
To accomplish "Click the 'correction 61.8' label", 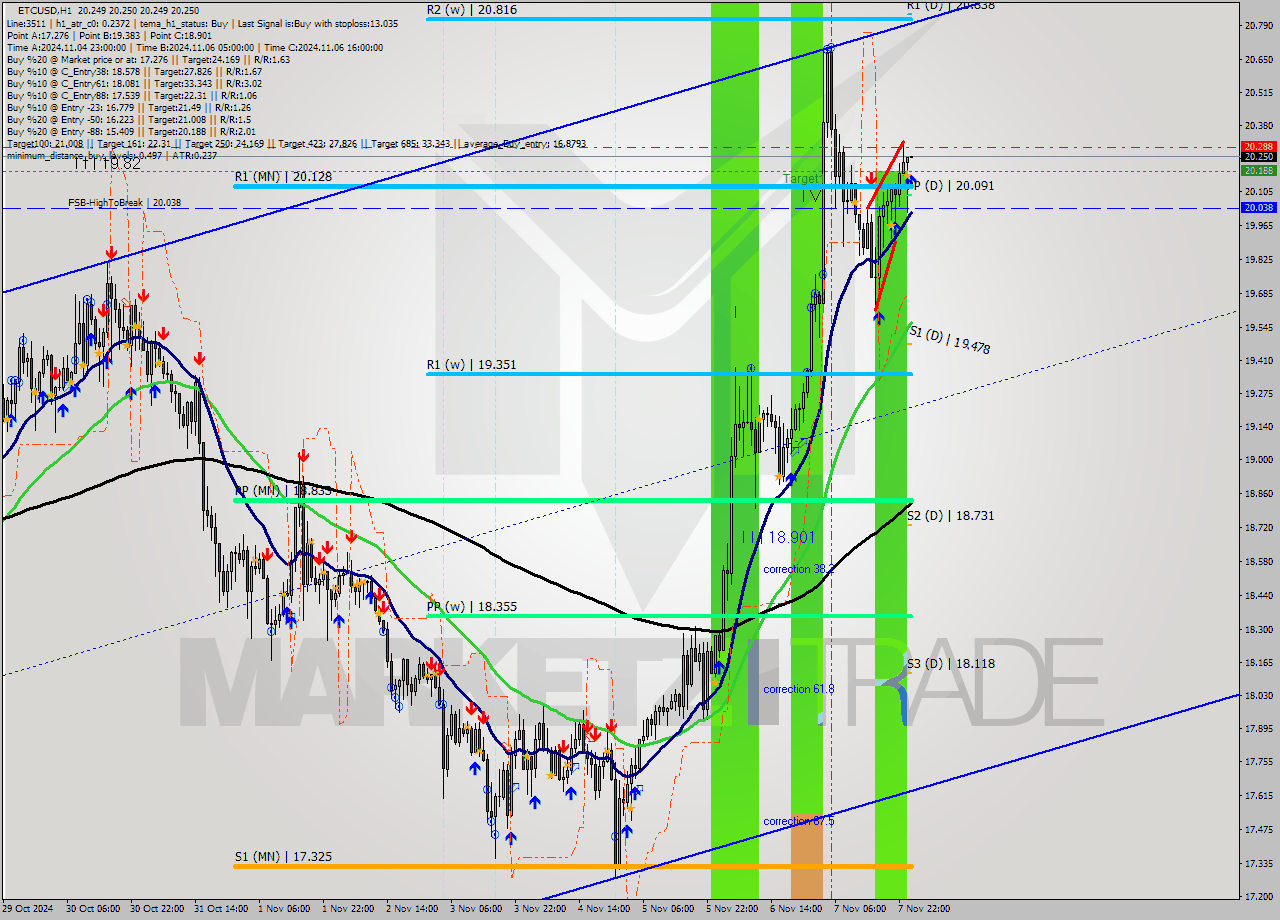I will [x=798, y=689].
